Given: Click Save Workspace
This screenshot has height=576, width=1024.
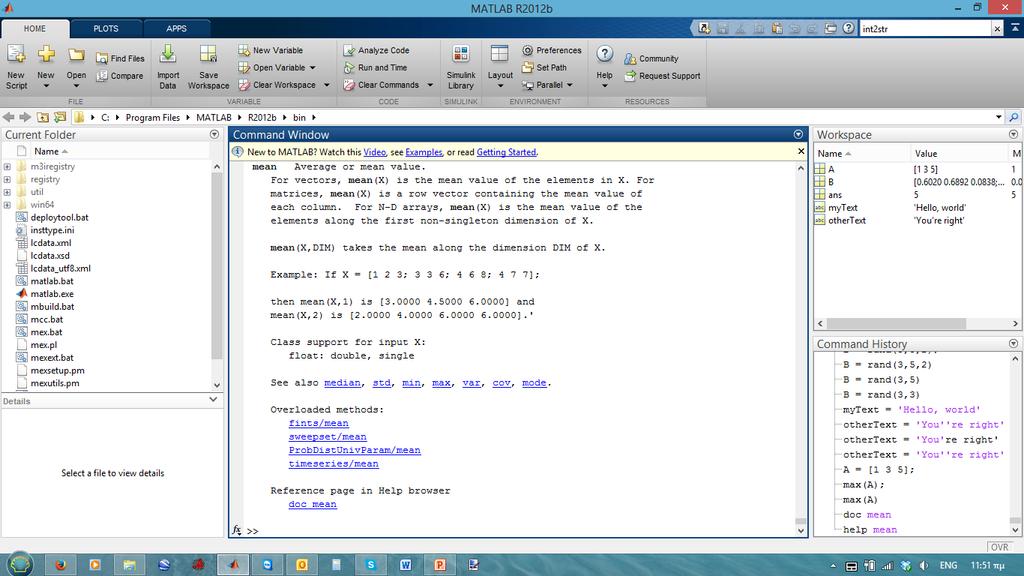Looking at the screenshot, I should 208,67.
